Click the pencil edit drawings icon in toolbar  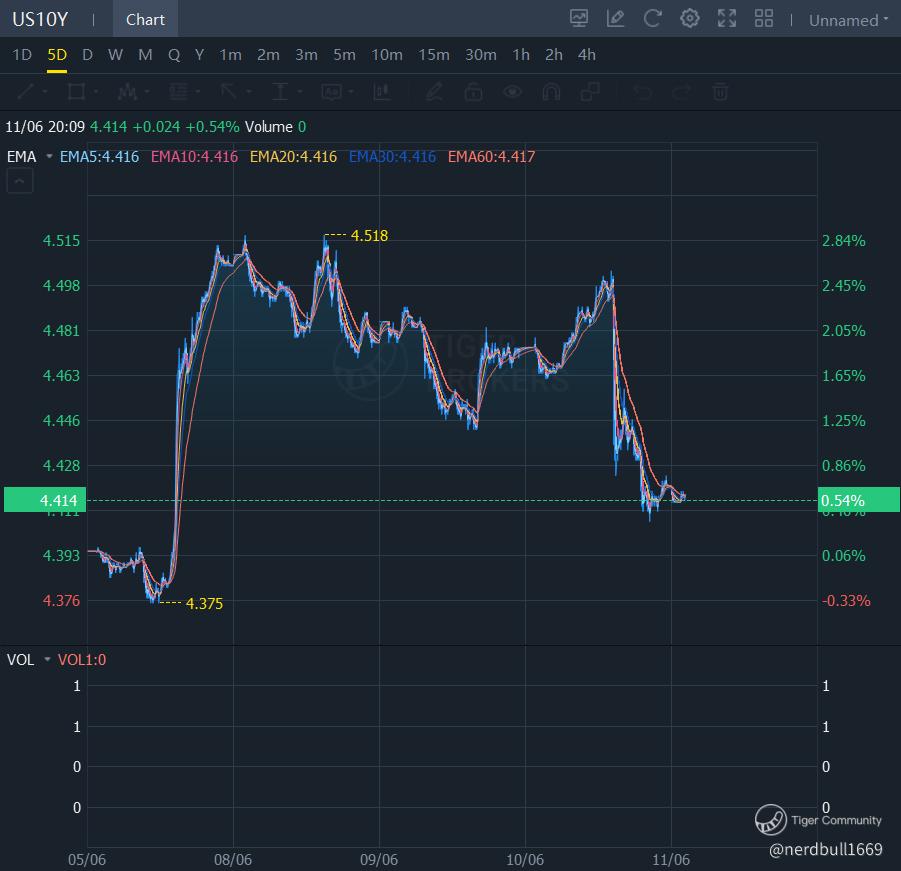434,91
